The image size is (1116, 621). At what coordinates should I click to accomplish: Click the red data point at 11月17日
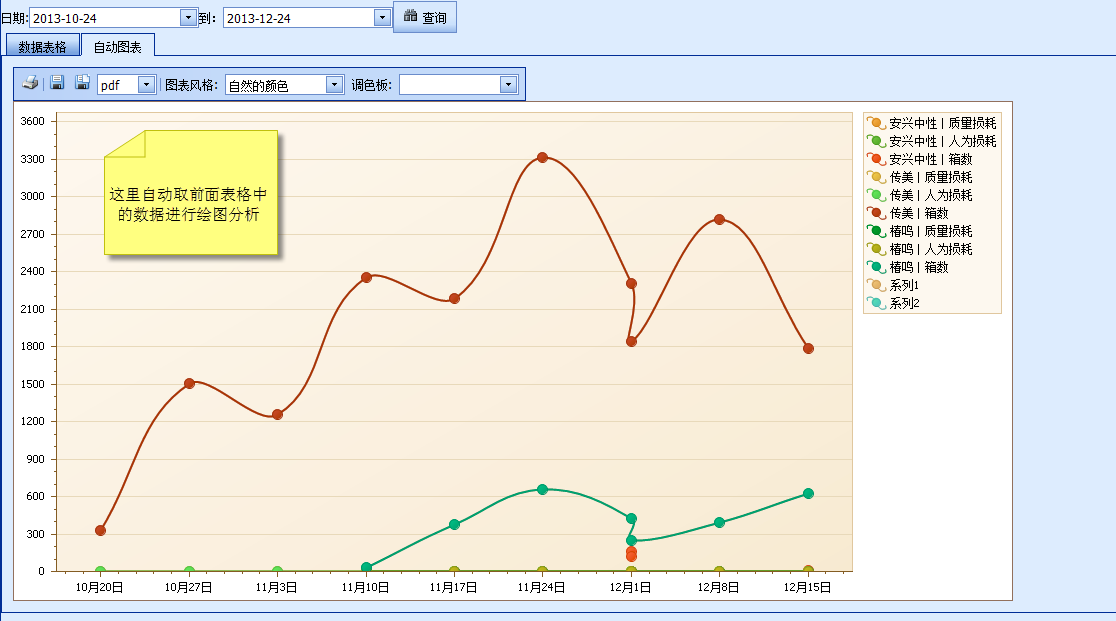click(x=454, y=298)
